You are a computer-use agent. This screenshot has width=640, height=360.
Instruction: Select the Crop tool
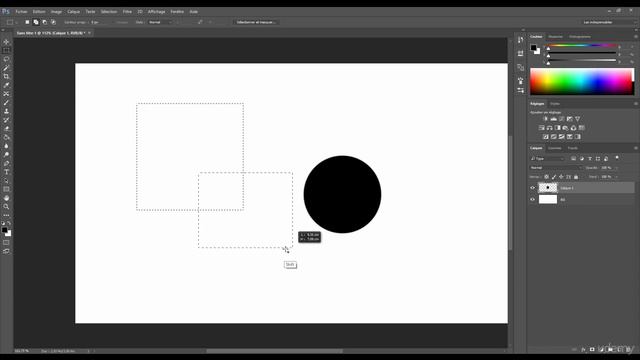6,76
